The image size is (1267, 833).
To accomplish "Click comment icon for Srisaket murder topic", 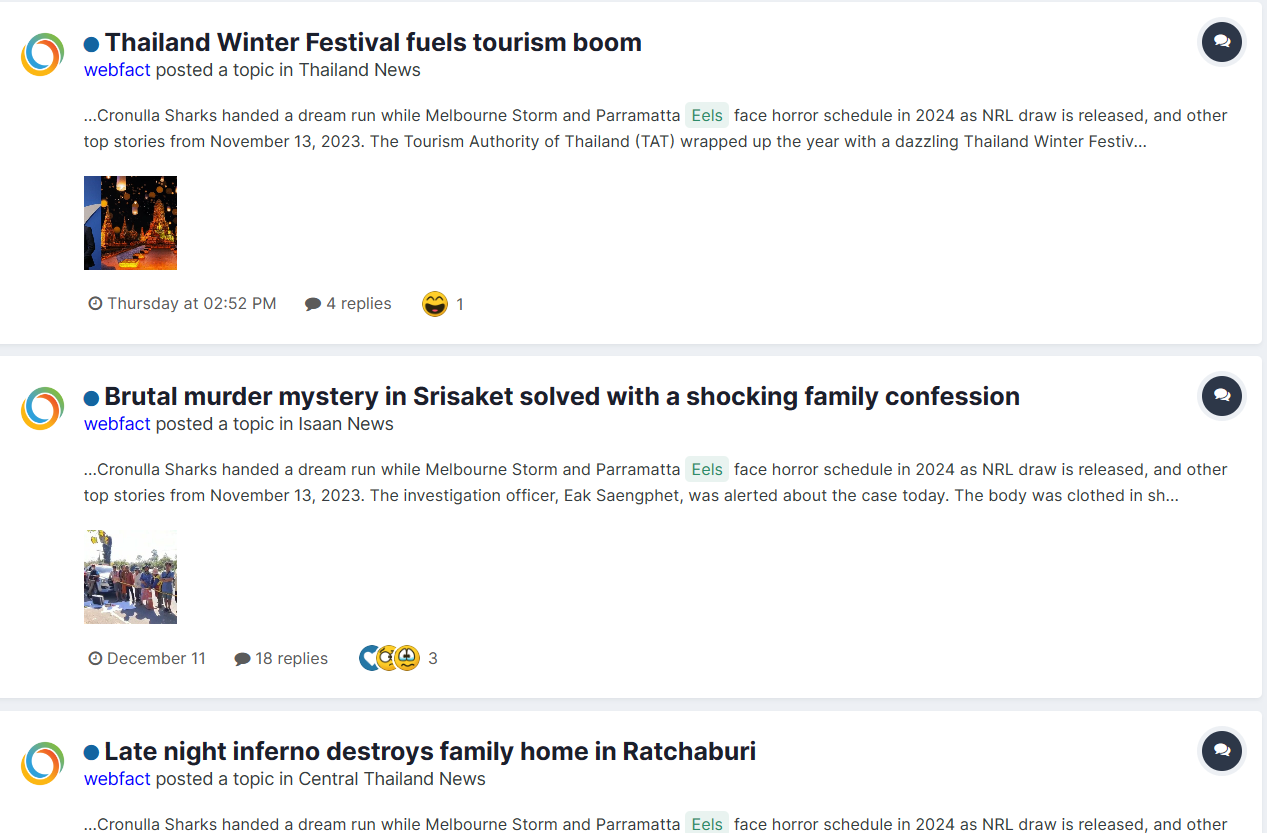I will tap(1221, 396).
